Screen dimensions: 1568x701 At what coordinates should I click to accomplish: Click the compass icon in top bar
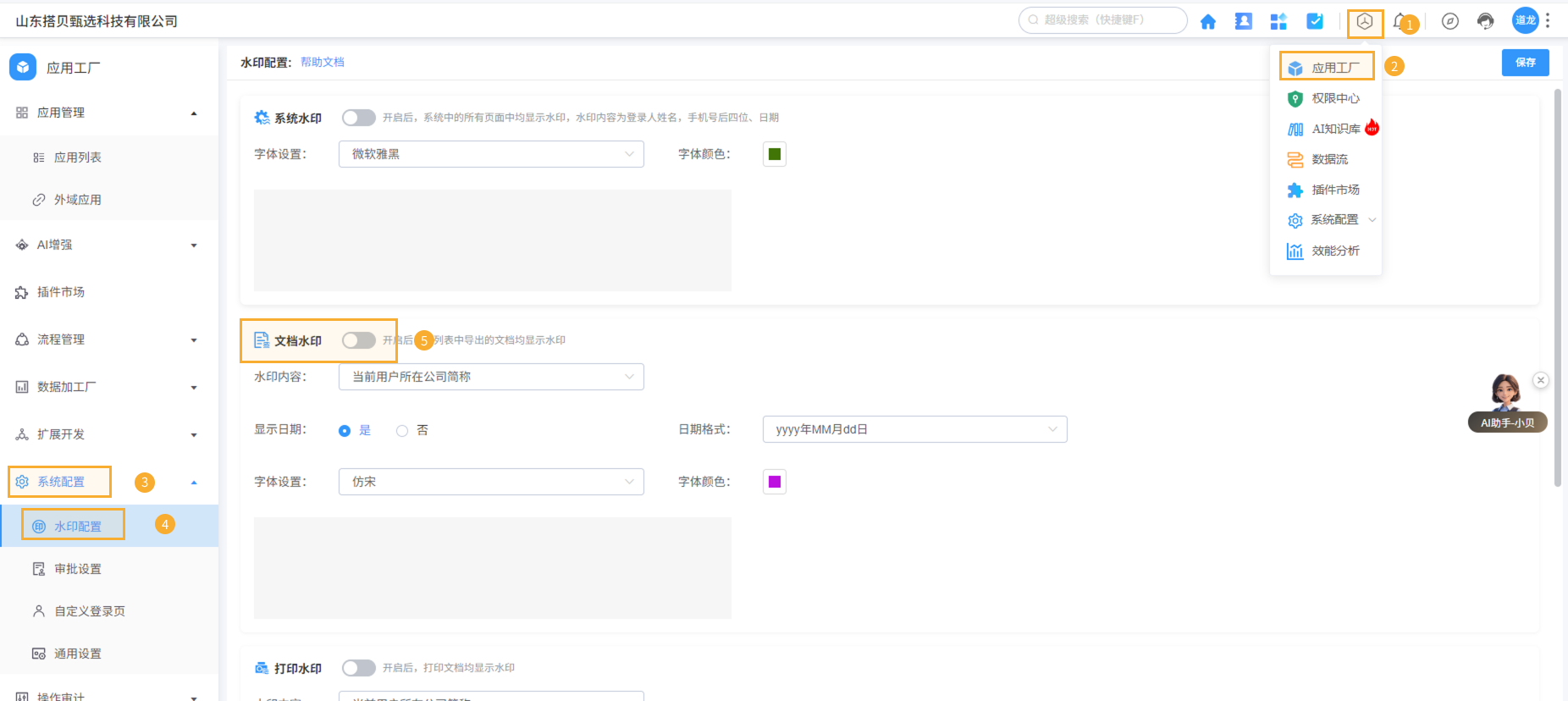(1450, 21)
